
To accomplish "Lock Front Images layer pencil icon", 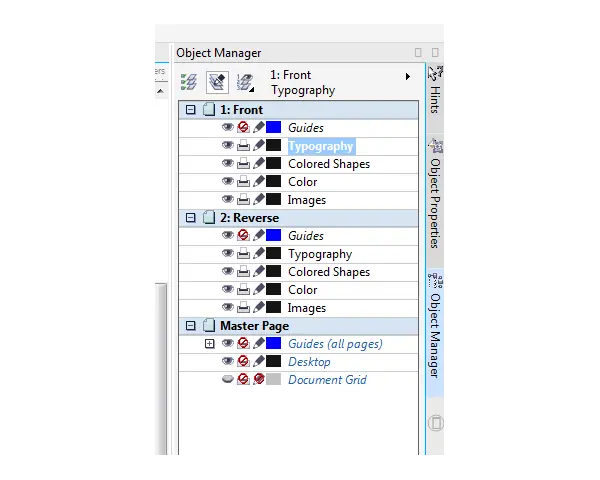I will (x=259, y=199).
